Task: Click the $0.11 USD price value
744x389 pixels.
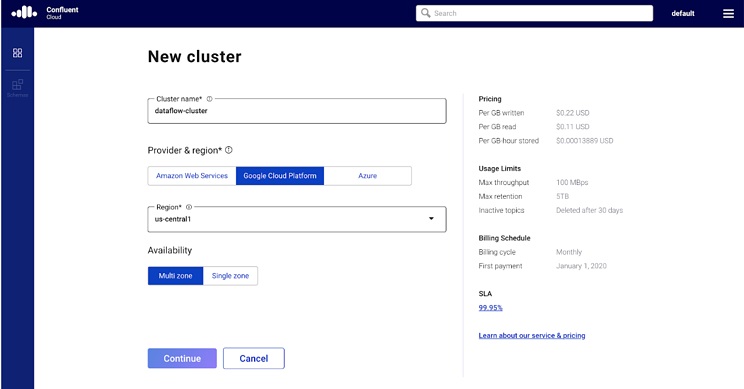Action: click(x=573, y=127)
